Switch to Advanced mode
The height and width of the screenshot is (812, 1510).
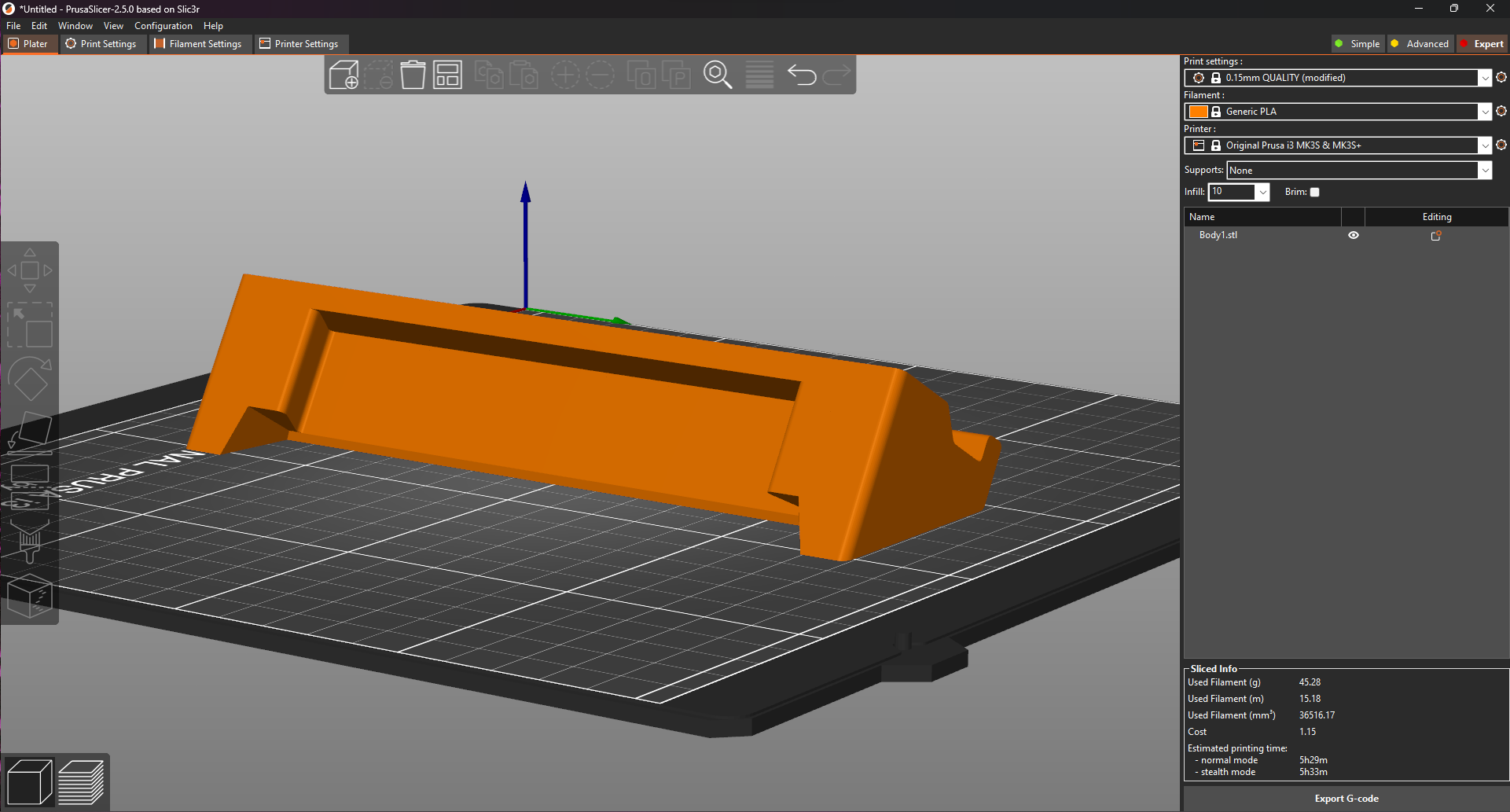click(1420, 44)
